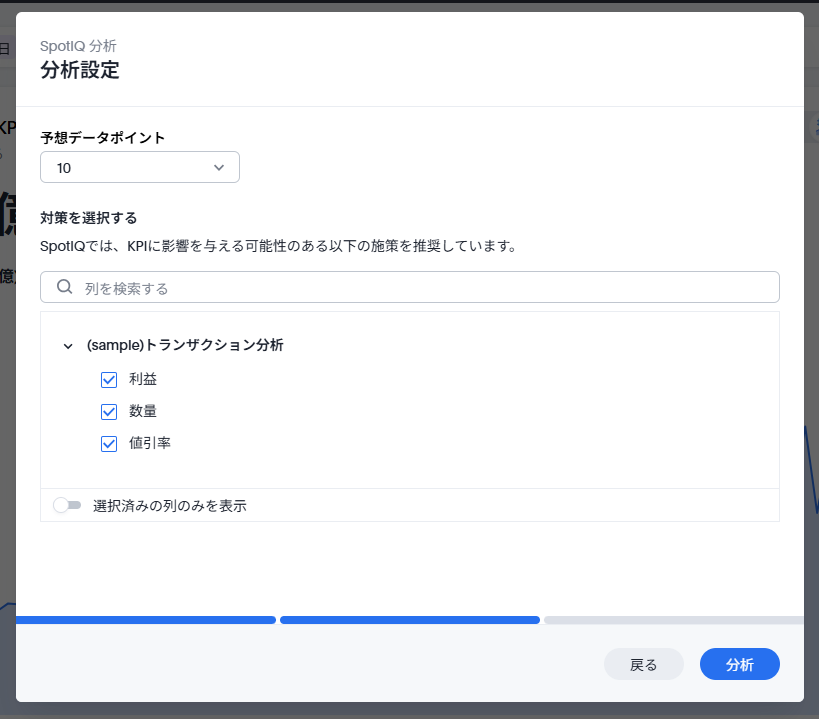This screenshot has height=719, width=819.
Task: Collapse the (sample)トランザクション分析 group chevron
Action: tap(68, 346)
